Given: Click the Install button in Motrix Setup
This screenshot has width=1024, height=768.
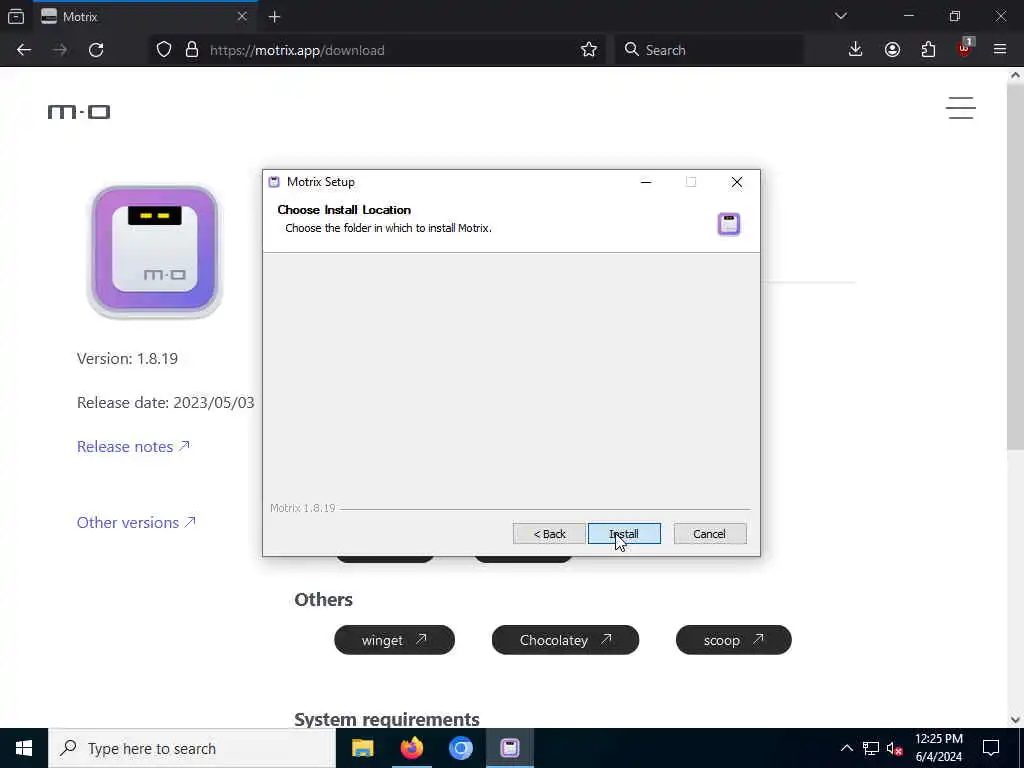Looking at the screenshot, I should pos(624,534).
